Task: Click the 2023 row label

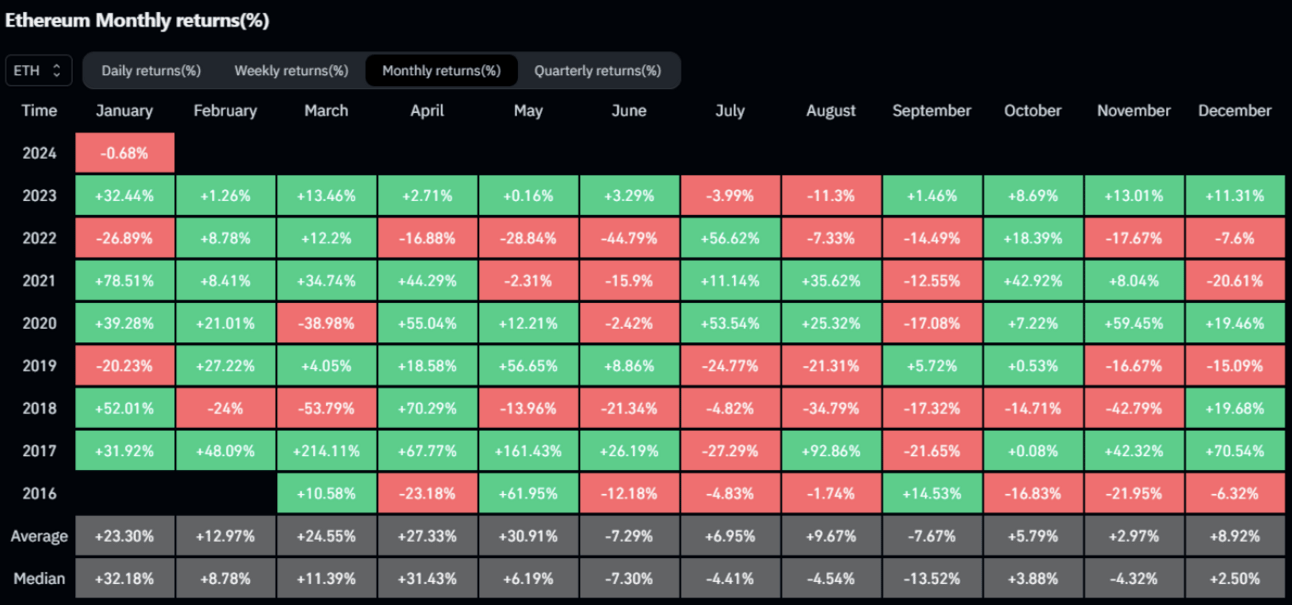Action: click(x=39, y=196)
